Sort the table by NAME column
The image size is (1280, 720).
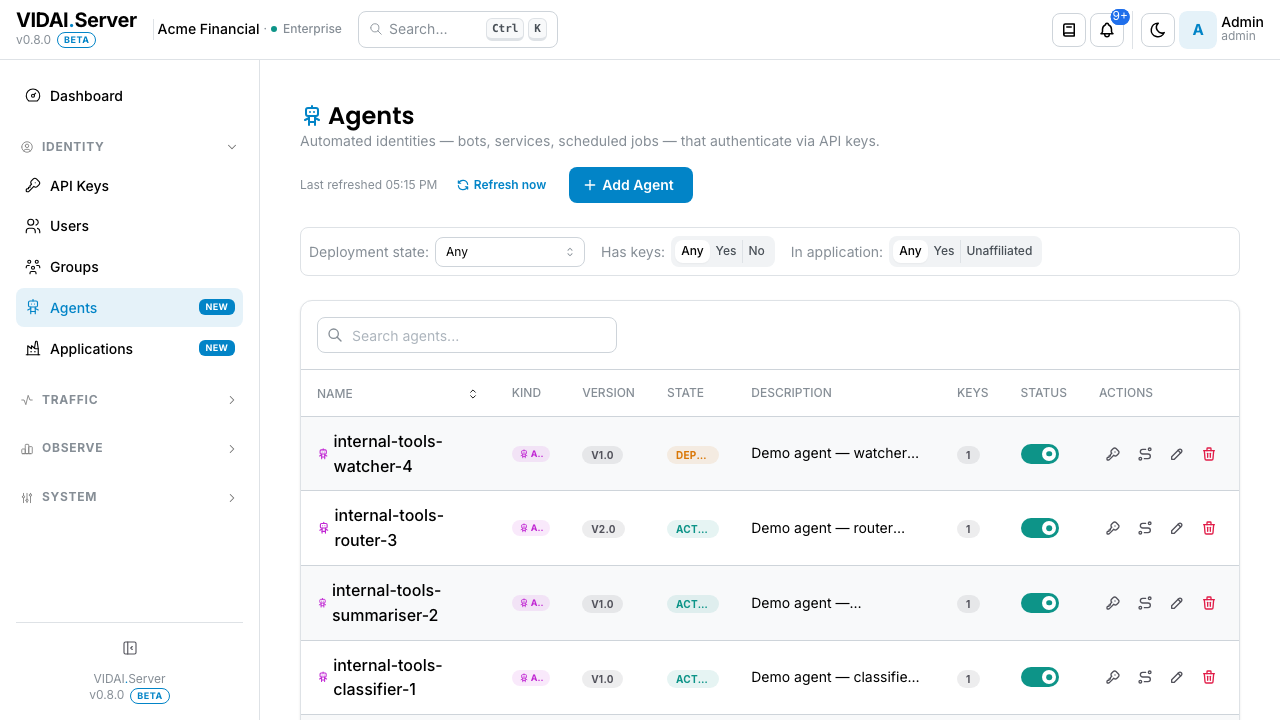pyautogui.click(x=397, y=394)
